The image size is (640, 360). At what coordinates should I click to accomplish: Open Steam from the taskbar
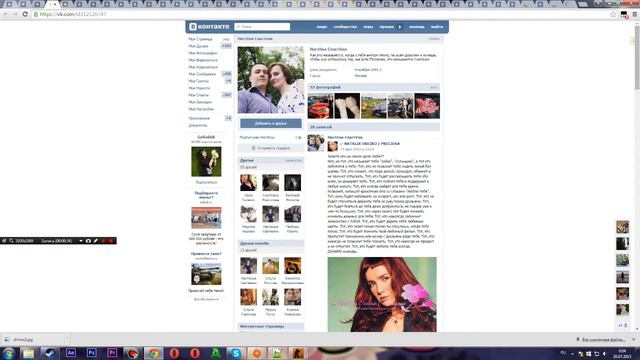click(x=49, y=353)
